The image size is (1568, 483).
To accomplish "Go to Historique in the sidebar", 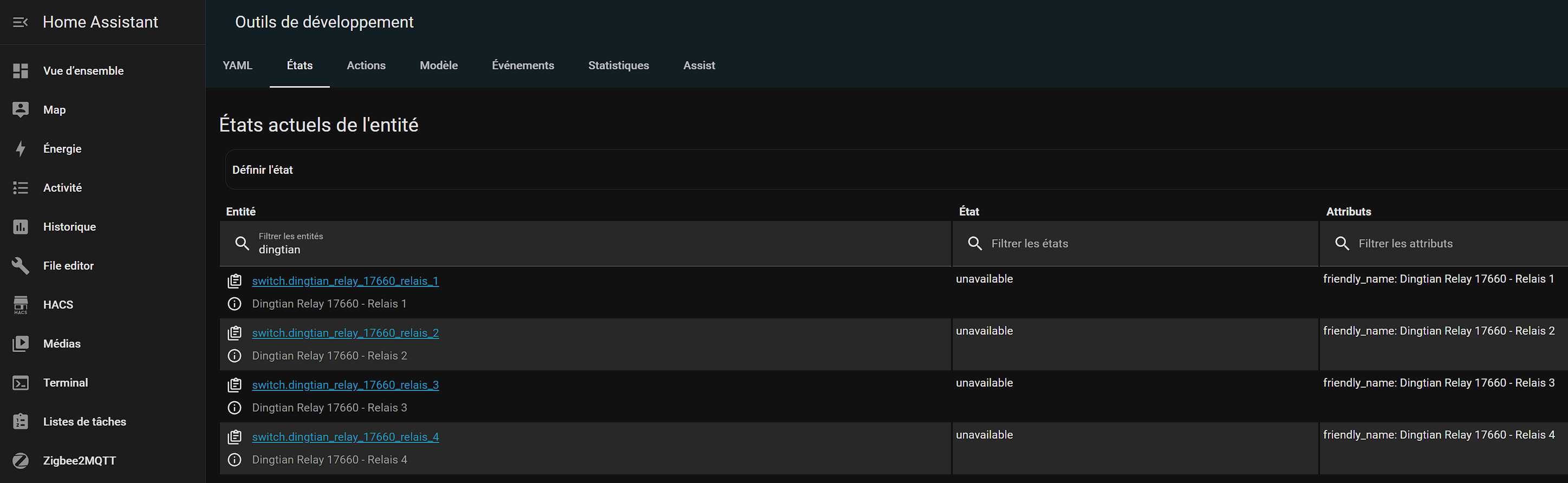I will (x=69, y=227).
